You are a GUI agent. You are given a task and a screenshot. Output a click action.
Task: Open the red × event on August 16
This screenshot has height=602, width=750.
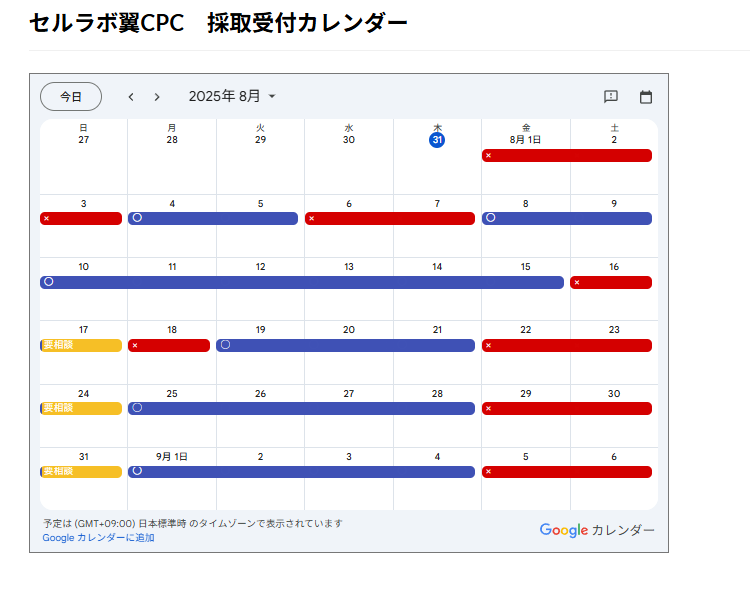(611, 282)
